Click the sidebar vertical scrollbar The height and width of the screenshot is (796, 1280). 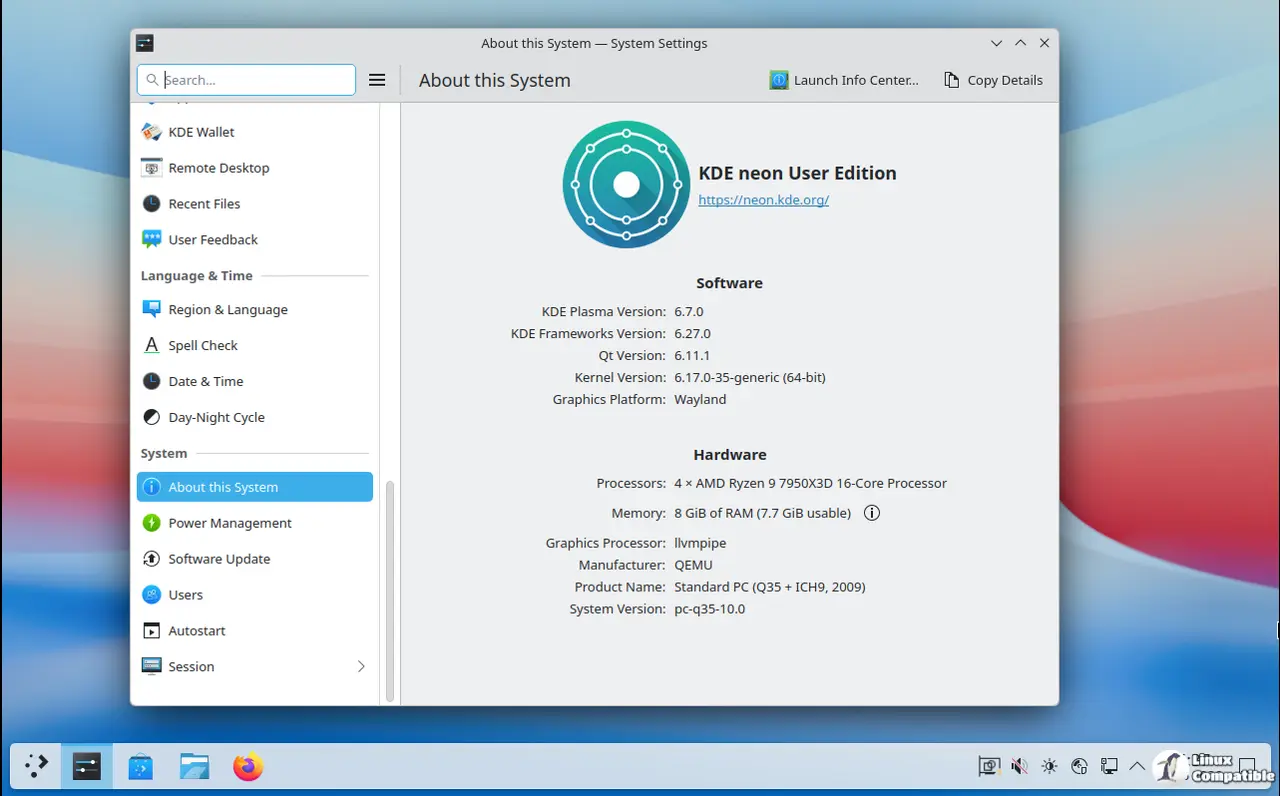point(390,590)
